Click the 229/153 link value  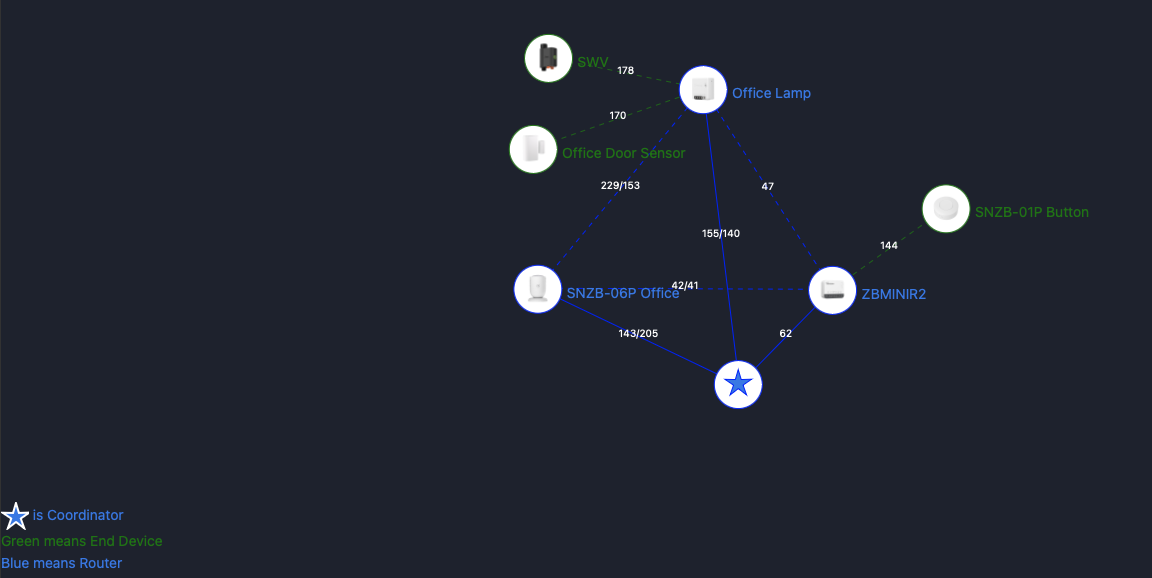(x=620, y=185)
